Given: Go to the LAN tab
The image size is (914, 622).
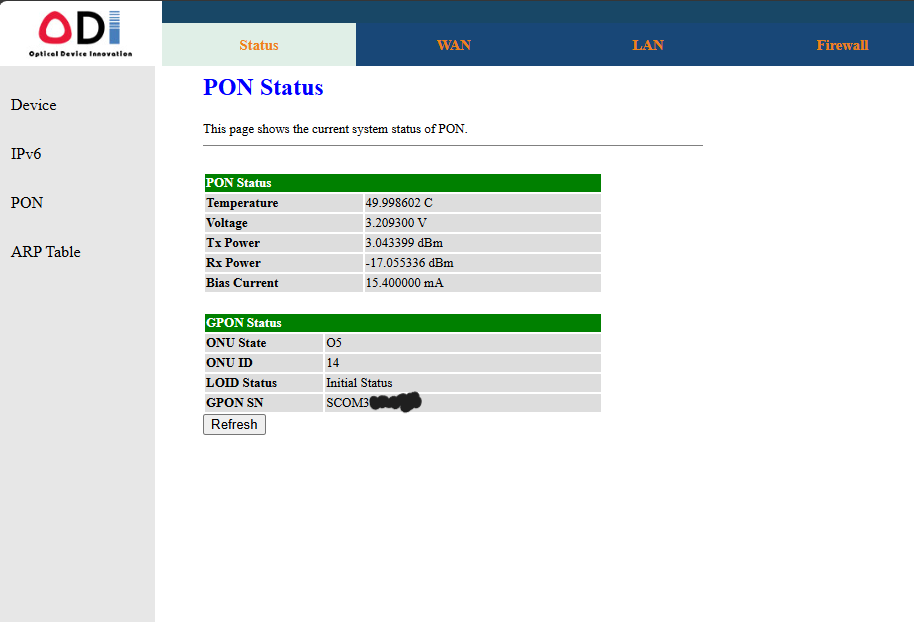Looking at the screenshot, I should [x=648, y=45].
